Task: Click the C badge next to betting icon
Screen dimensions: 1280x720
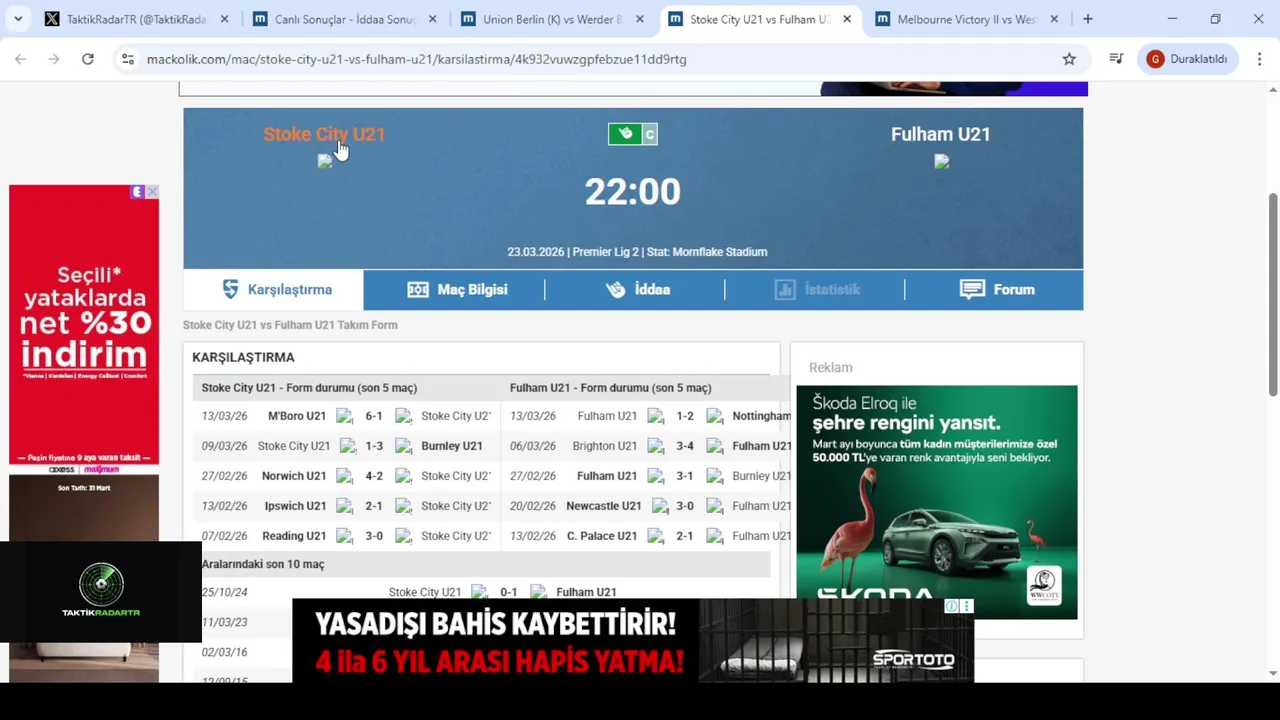Action: tap(650, 134)
